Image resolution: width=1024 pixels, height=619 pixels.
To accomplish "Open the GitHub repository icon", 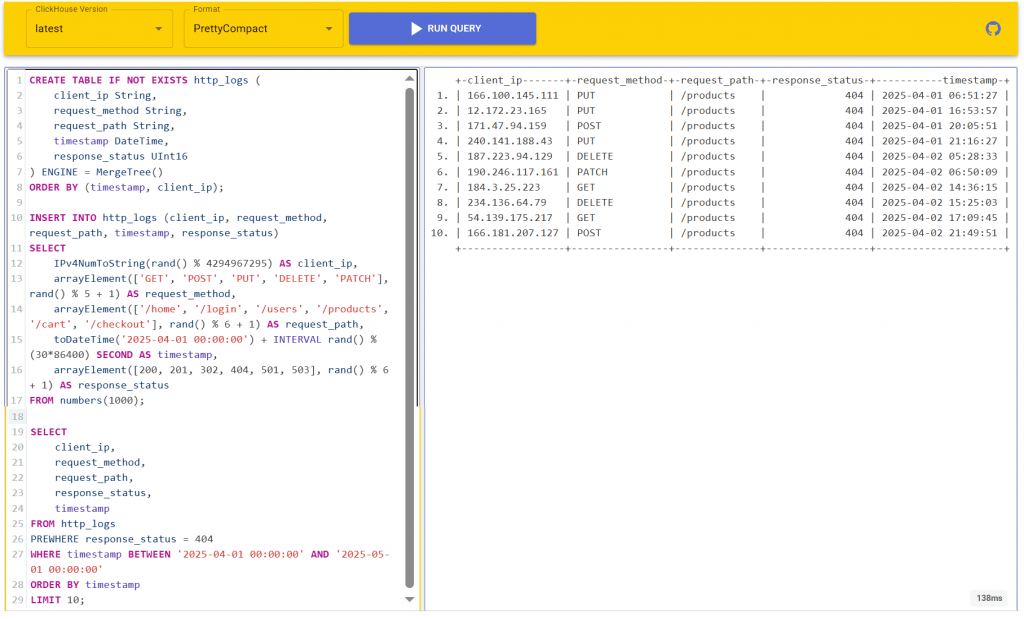I will (992, 29).
